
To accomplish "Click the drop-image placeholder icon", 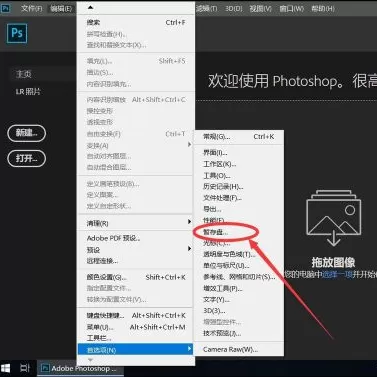I will click(333, 217).
